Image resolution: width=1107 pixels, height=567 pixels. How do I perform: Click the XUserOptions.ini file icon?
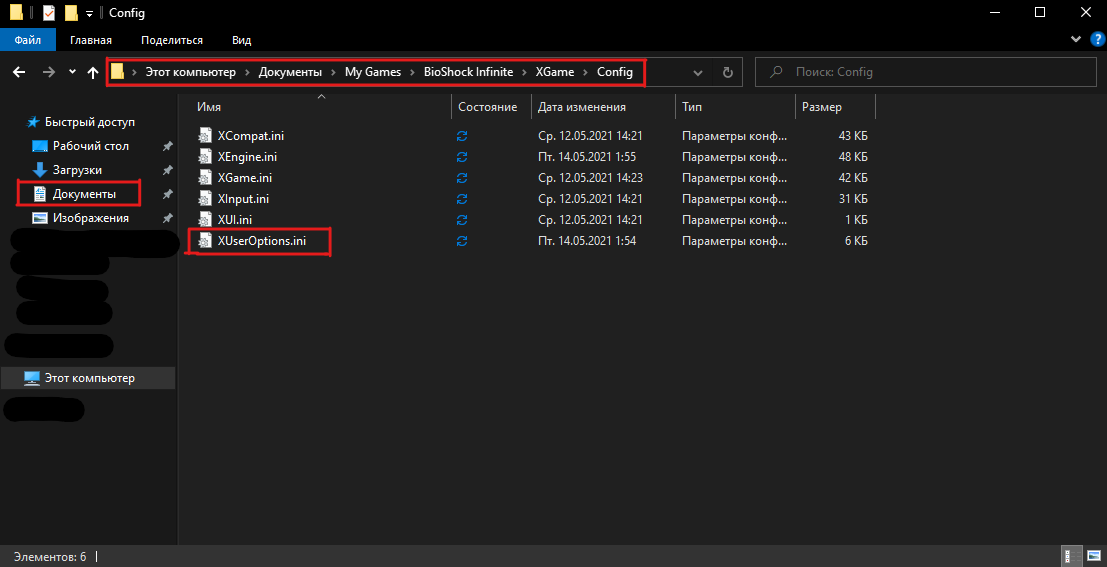click(205, 241)
